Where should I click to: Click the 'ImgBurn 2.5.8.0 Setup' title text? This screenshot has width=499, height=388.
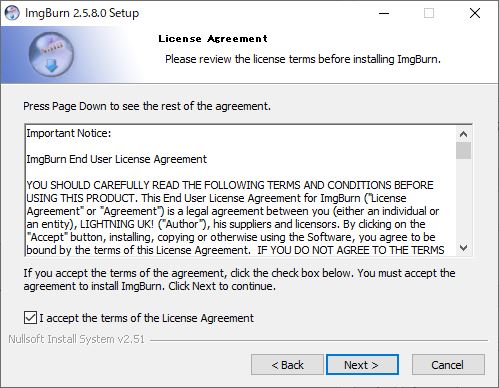click(82, 13)
